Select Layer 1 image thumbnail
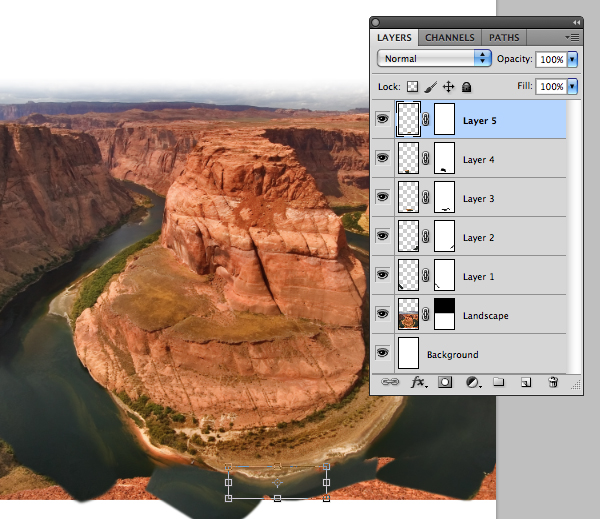The image size is (600, 519). tap(408, 275)
